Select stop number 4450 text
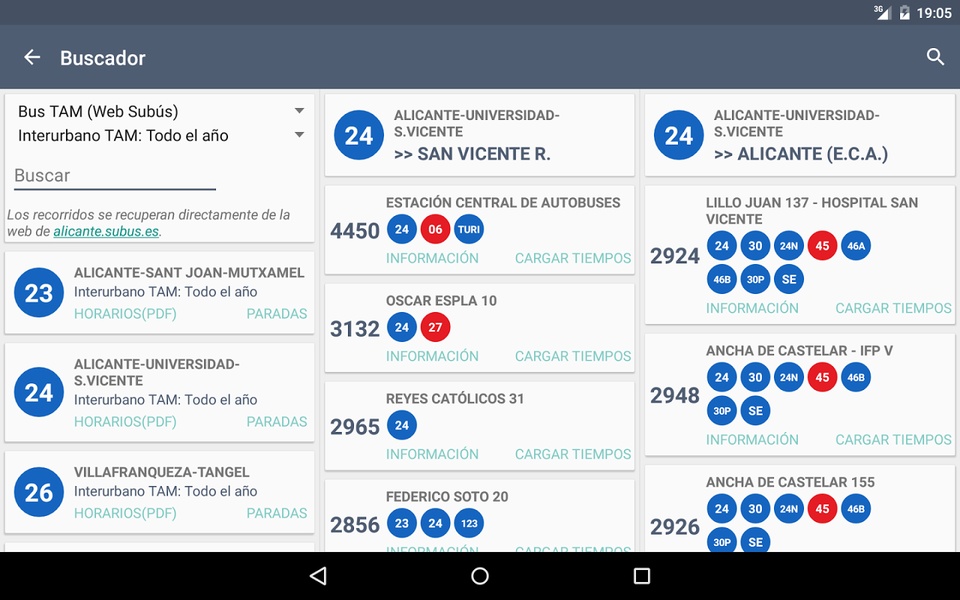This screenshot has height=600, width=960. pos(355,231)
